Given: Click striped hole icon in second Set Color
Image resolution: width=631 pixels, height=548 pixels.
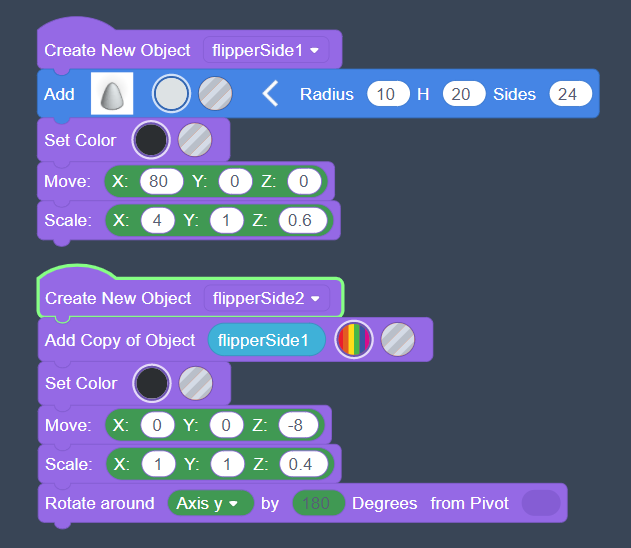Looking at the screenshot, I should (196, 383).
